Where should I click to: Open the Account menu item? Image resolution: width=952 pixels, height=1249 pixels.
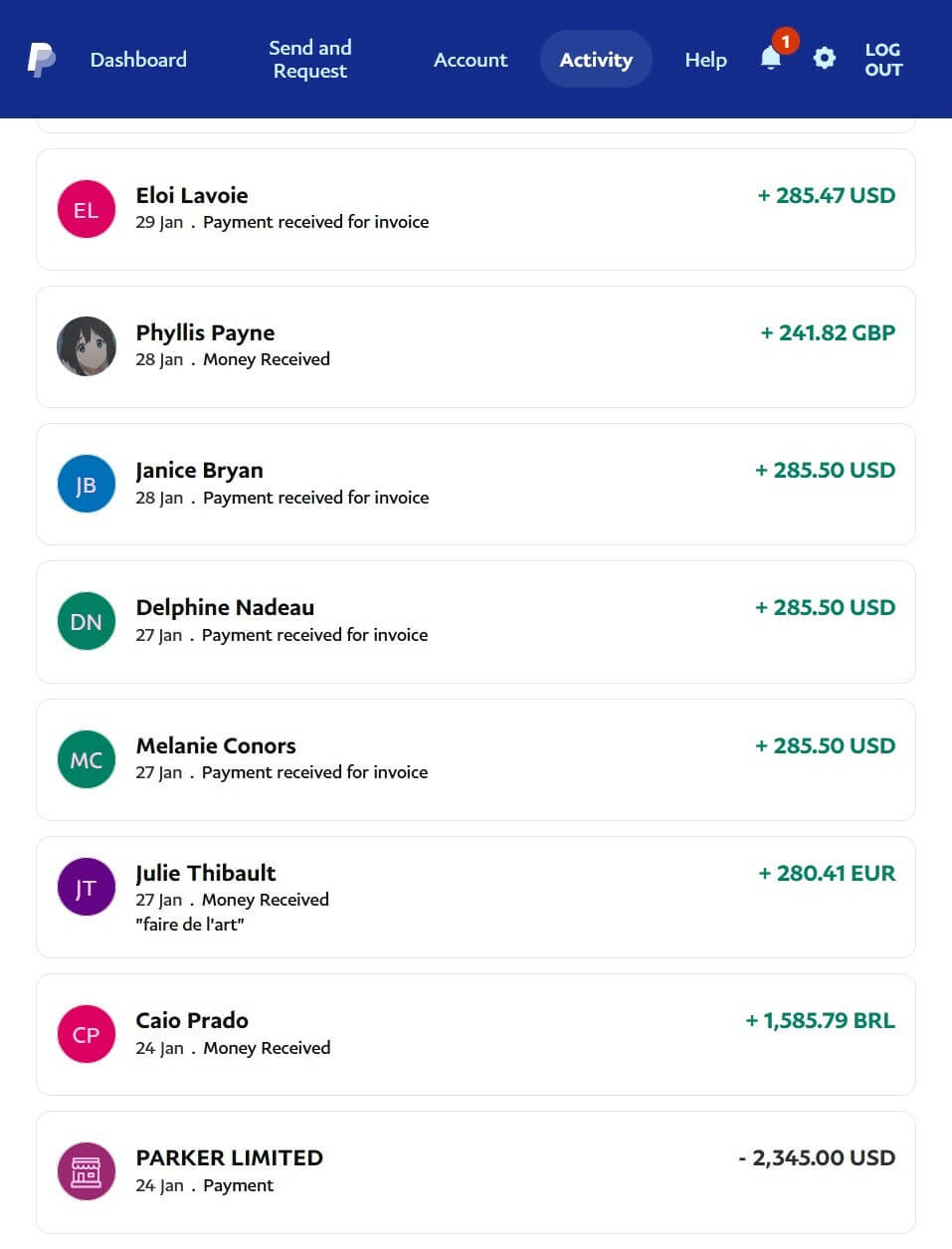coord(471,60)
